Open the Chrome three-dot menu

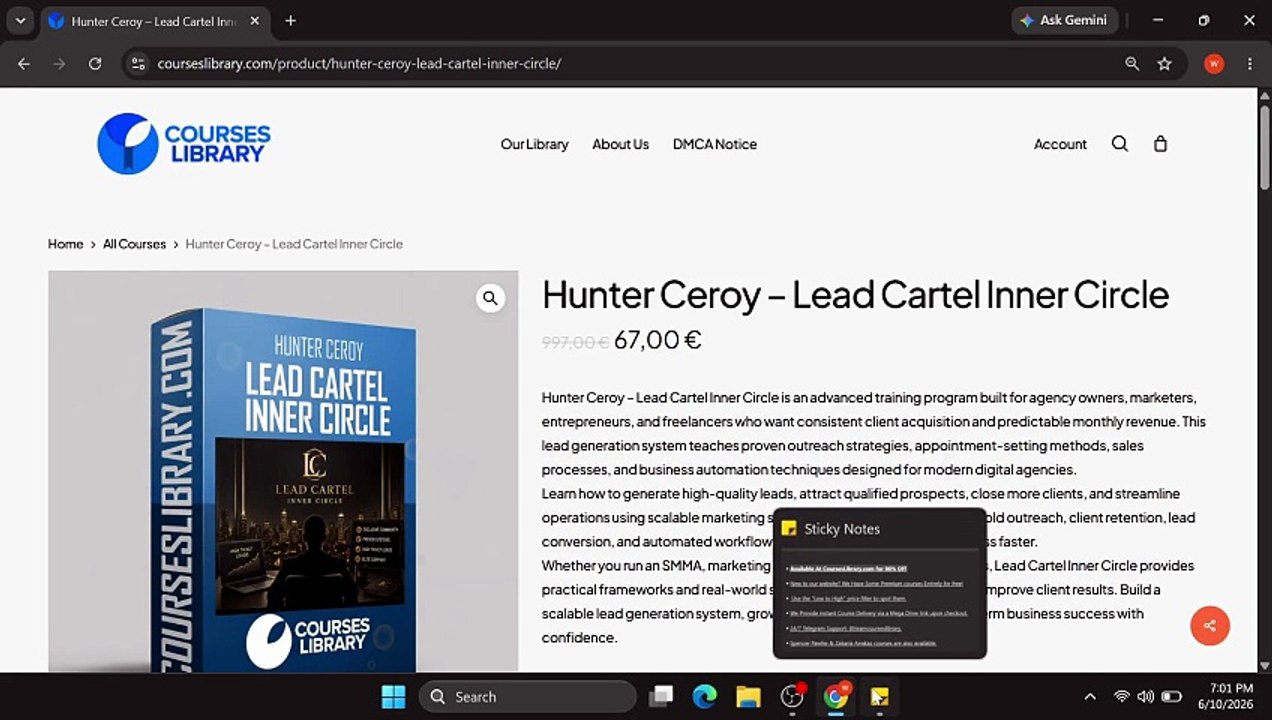pos(1250,63)
